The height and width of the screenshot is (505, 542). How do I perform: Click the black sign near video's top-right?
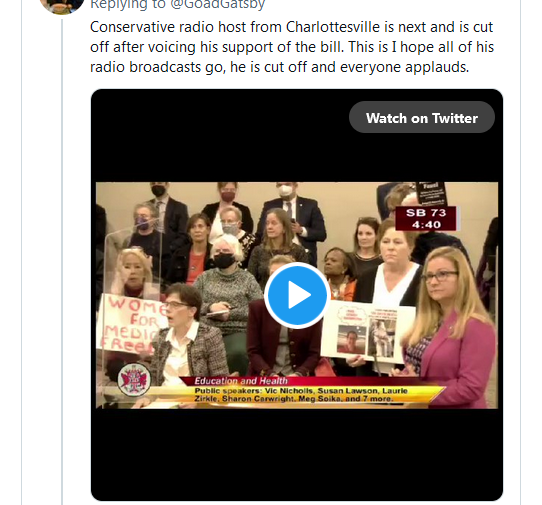point(431,194)
